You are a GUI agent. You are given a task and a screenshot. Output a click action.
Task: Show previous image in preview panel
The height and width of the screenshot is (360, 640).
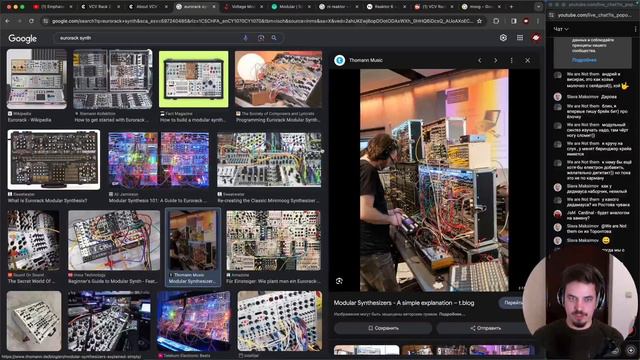click(480, 60)
